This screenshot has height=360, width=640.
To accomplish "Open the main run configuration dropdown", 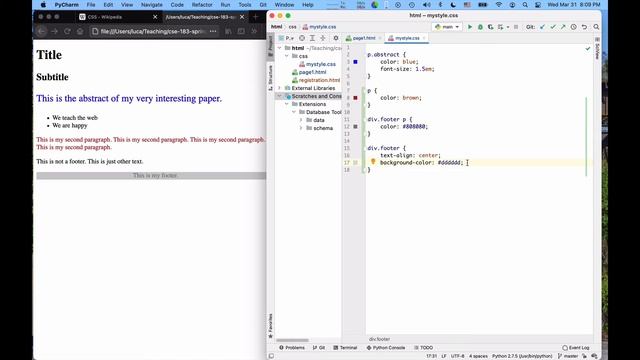I will point(447,27).
